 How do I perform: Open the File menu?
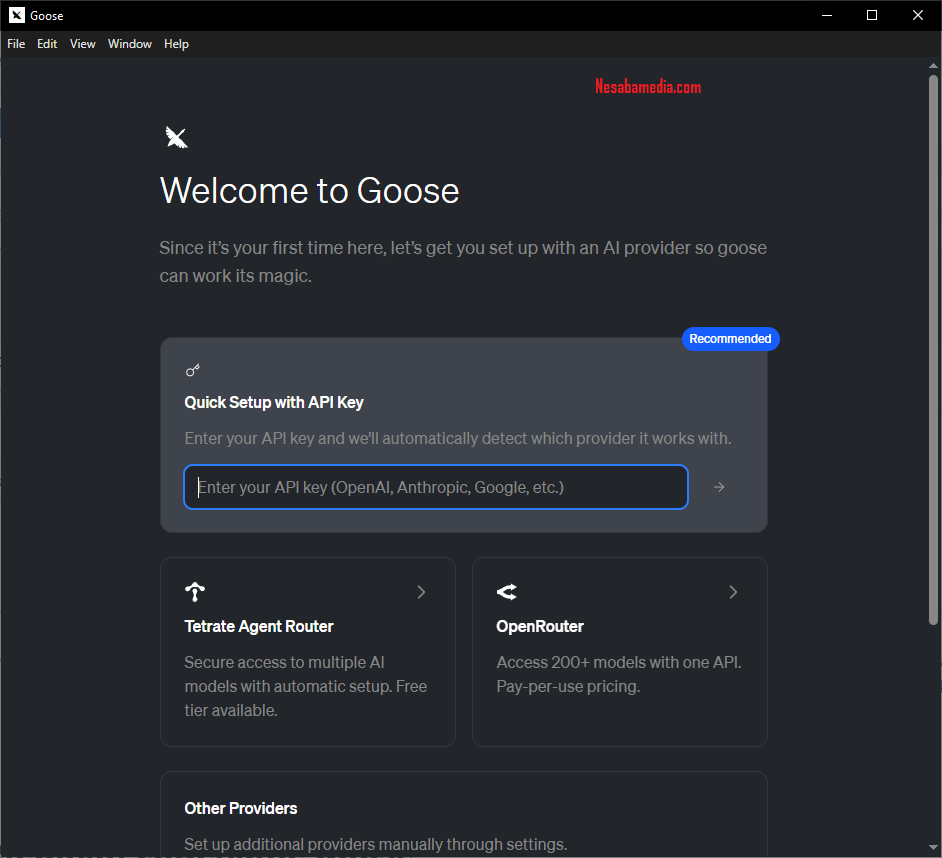pyautogui.click(x=15, y=44)
